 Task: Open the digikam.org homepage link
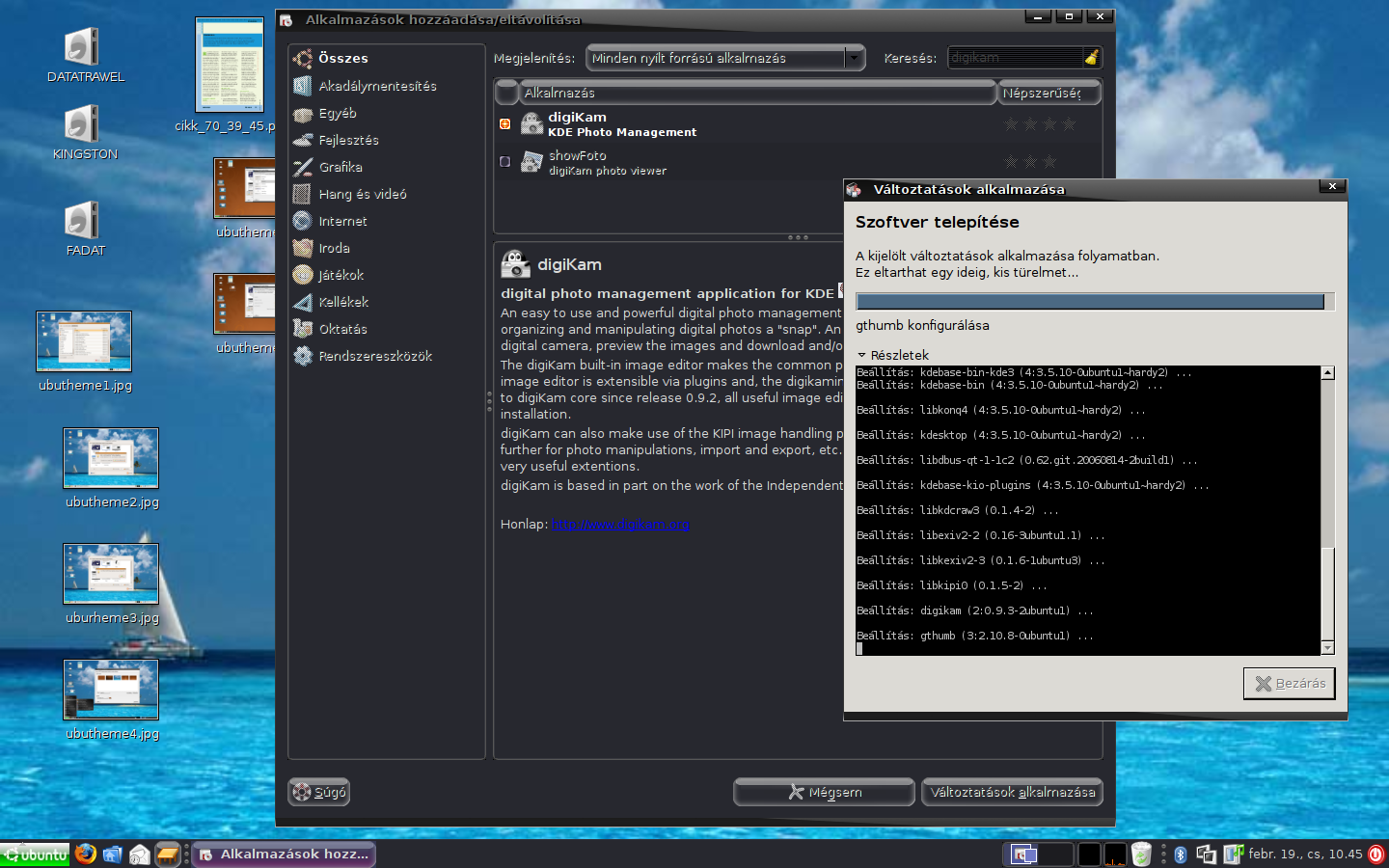620,524
